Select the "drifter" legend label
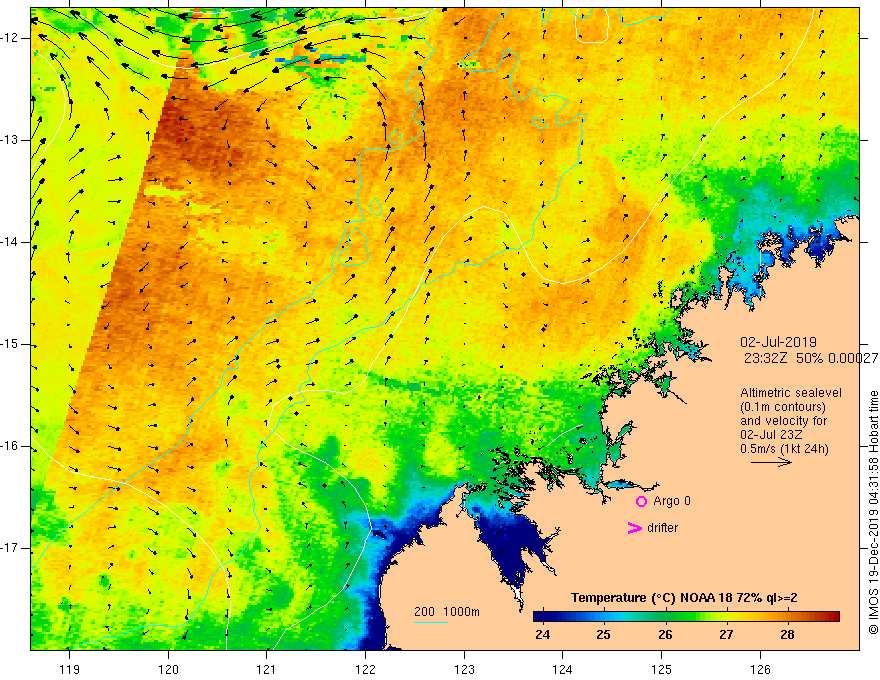The width and height of the screenshot is (880, 680). (662, 528)
